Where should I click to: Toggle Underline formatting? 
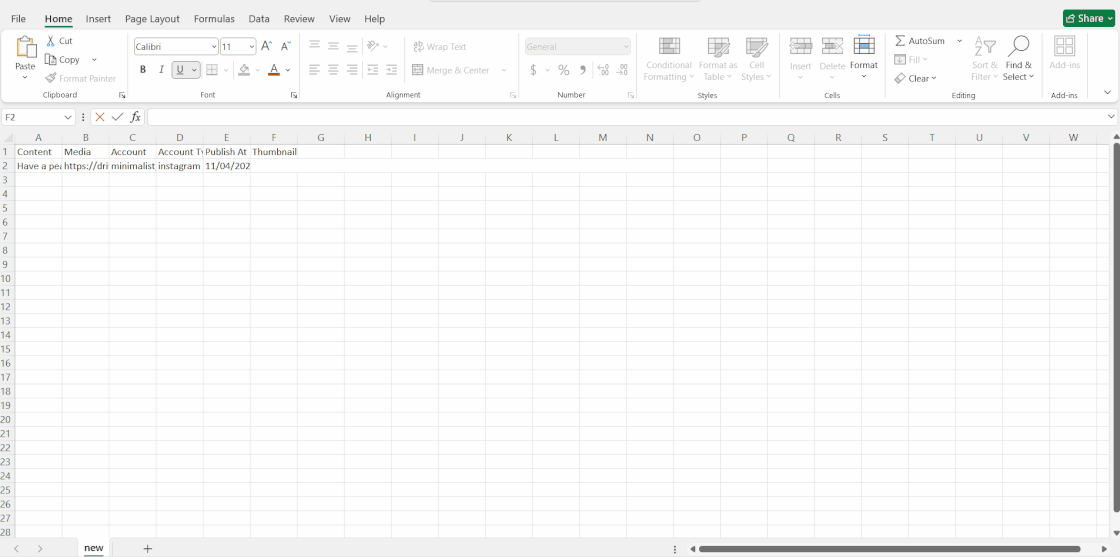(180, 70)
